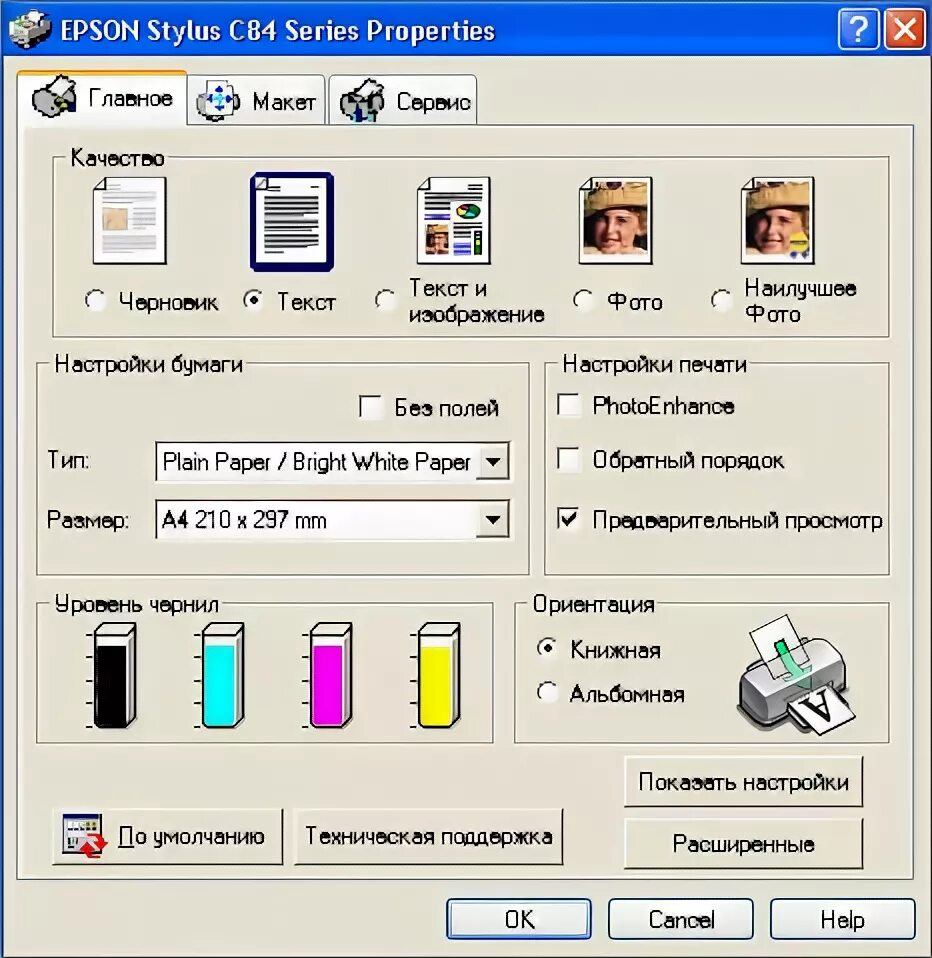Enable the PhotoEnhance checkbox
932x958 pixels.
point(569,405)
